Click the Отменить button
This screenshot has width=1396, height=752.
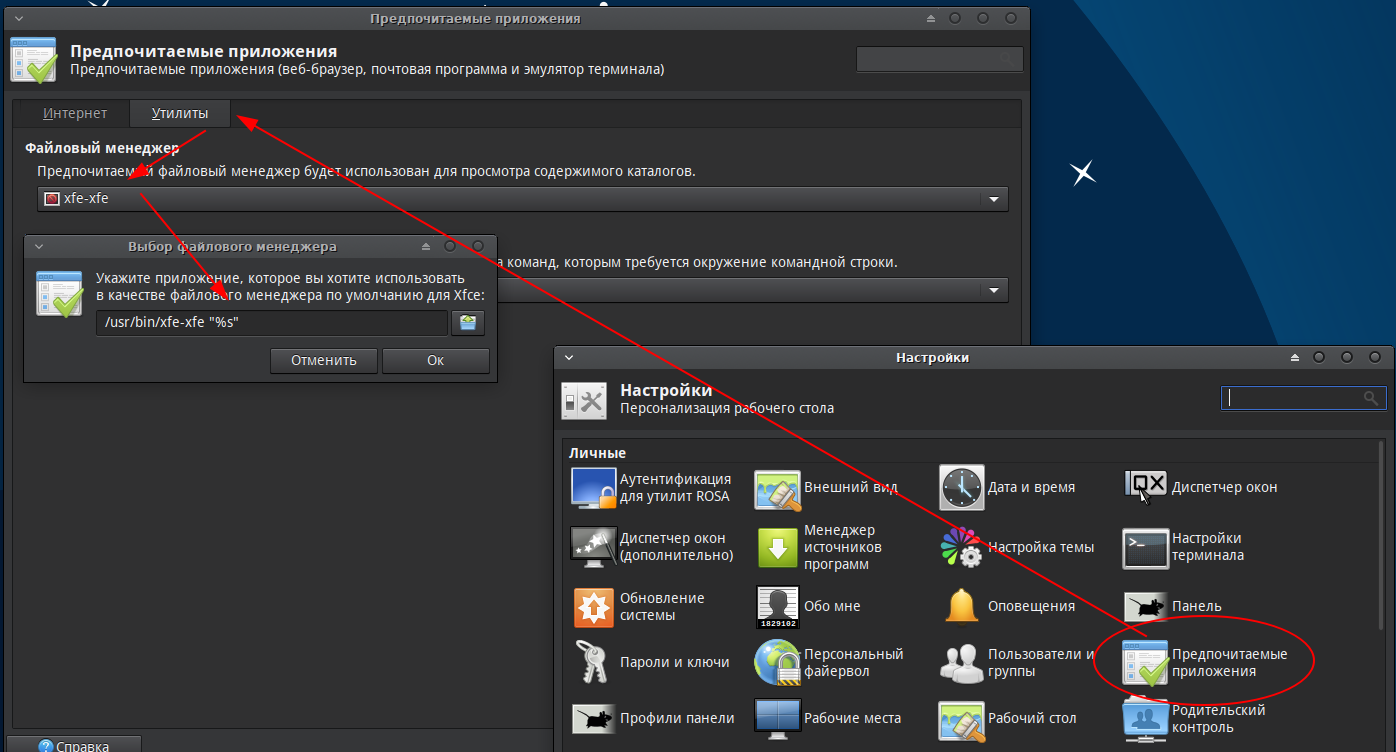click(x=324, y=360)
